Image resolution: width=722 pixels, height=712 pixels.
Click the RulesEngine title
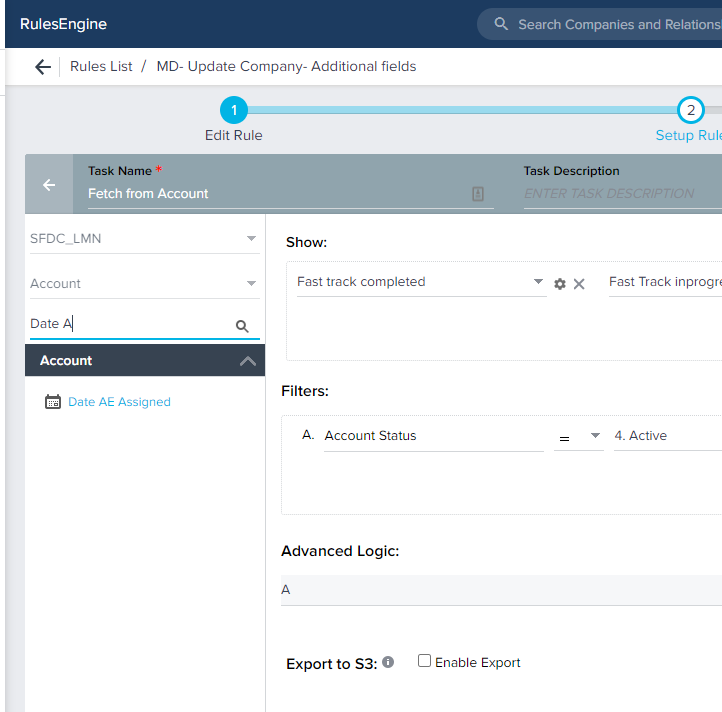coord(63,24)
